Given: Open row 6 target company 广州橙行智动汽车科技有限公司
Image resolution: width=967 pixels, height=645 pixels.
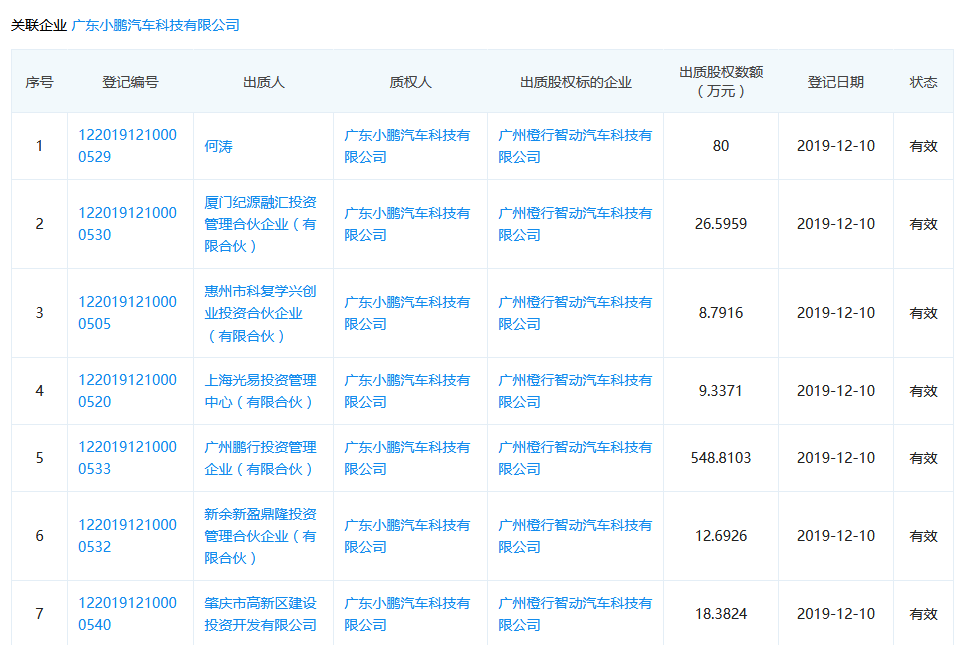Looking at the screenshot, I should coord(575,536).
